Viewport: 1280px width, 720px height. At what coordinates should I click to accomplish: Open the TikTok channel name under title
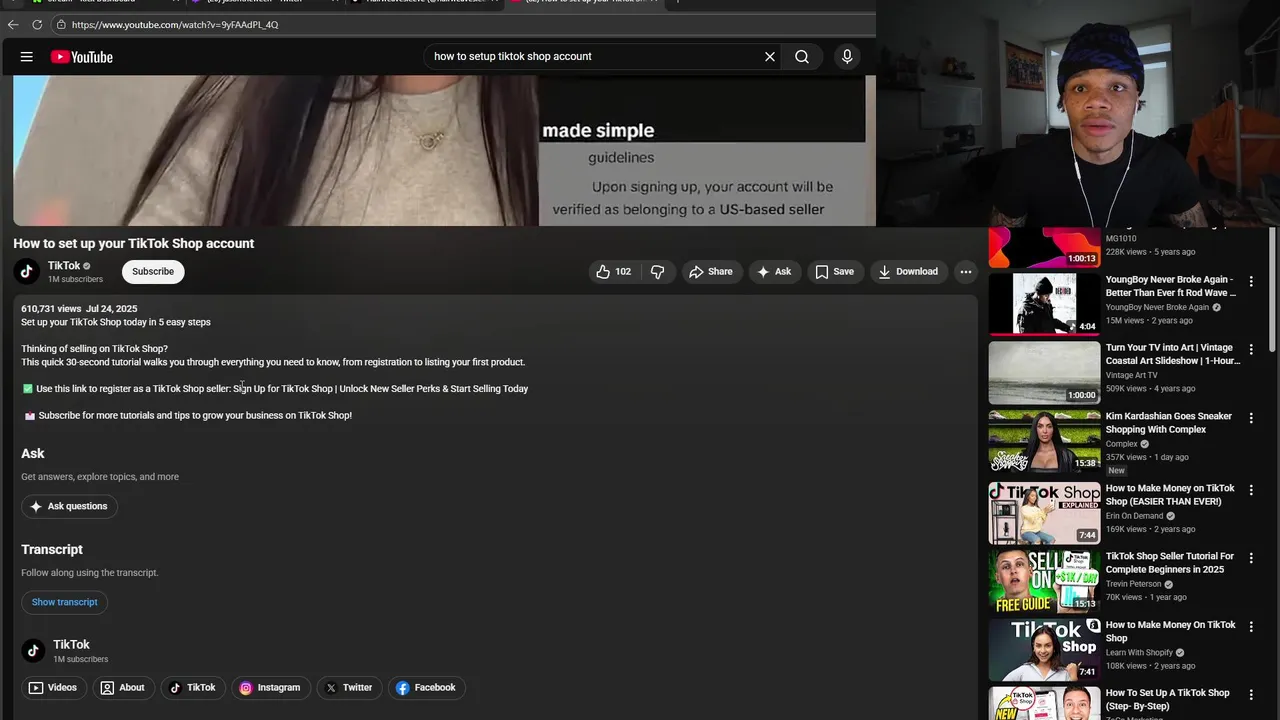point(64,266)
